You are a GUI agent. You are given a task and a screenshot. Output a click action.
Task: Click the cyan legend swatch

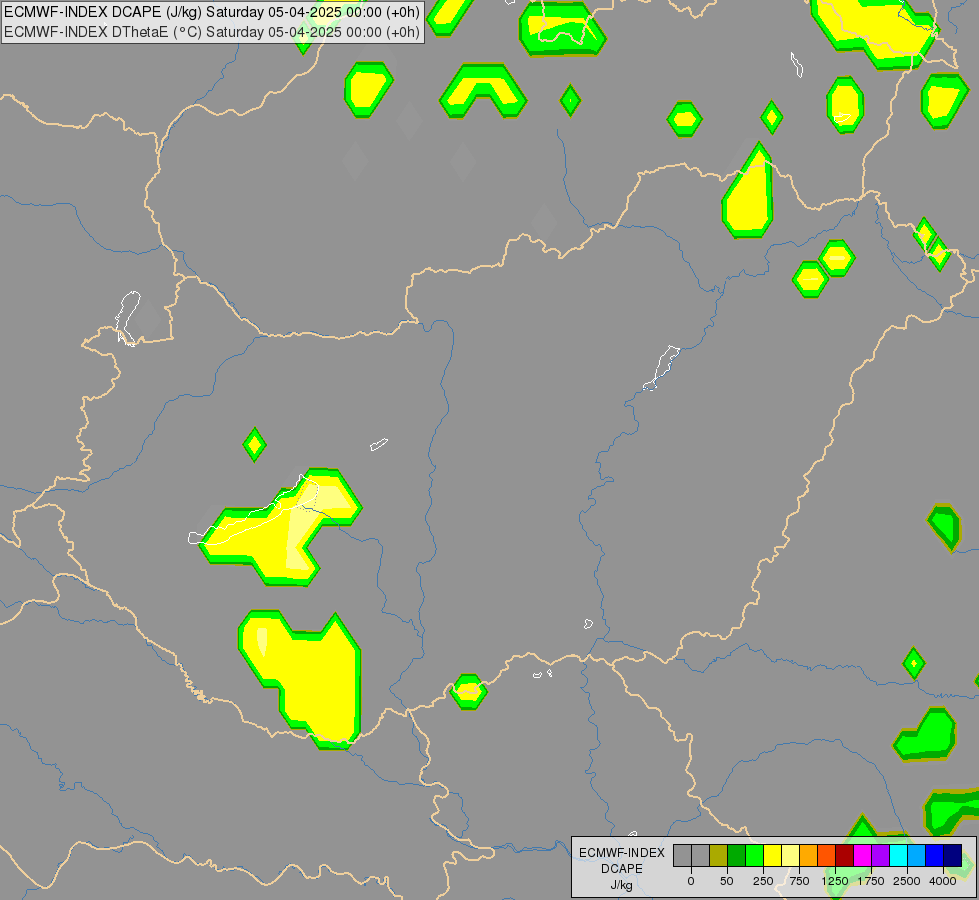899,855
